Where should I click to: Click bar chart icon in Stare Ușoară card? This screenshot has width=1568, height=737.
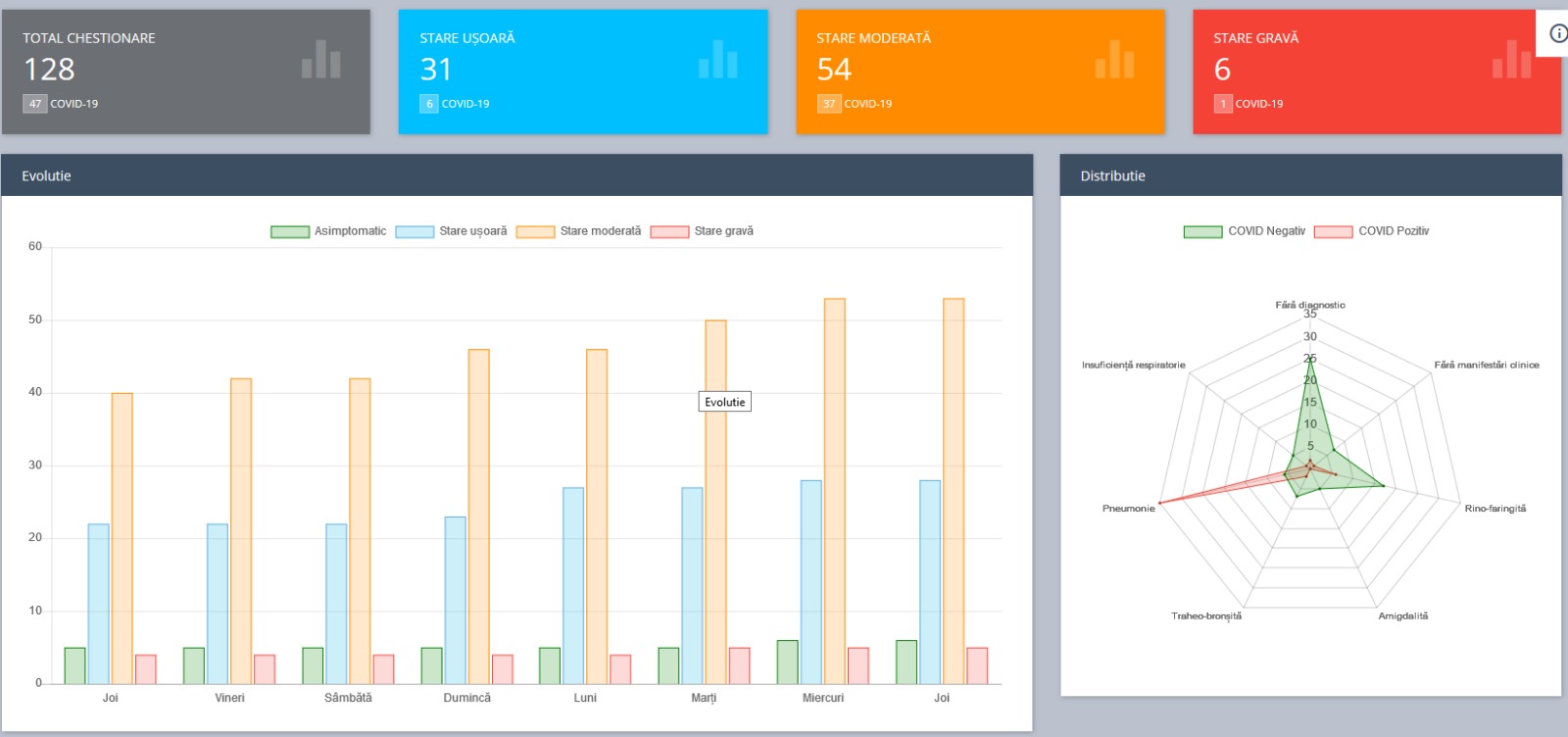(718, 59)
